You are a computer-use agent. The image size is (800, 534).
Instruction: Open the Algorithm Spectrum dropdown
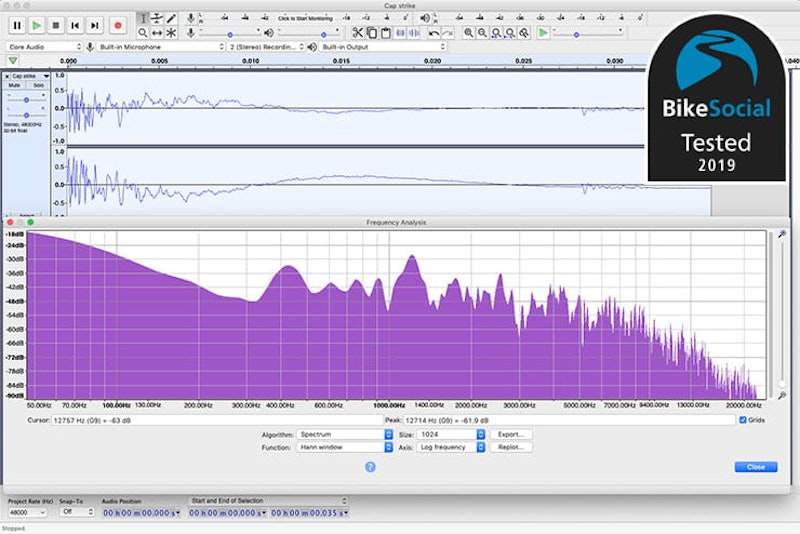click(344, 434)
